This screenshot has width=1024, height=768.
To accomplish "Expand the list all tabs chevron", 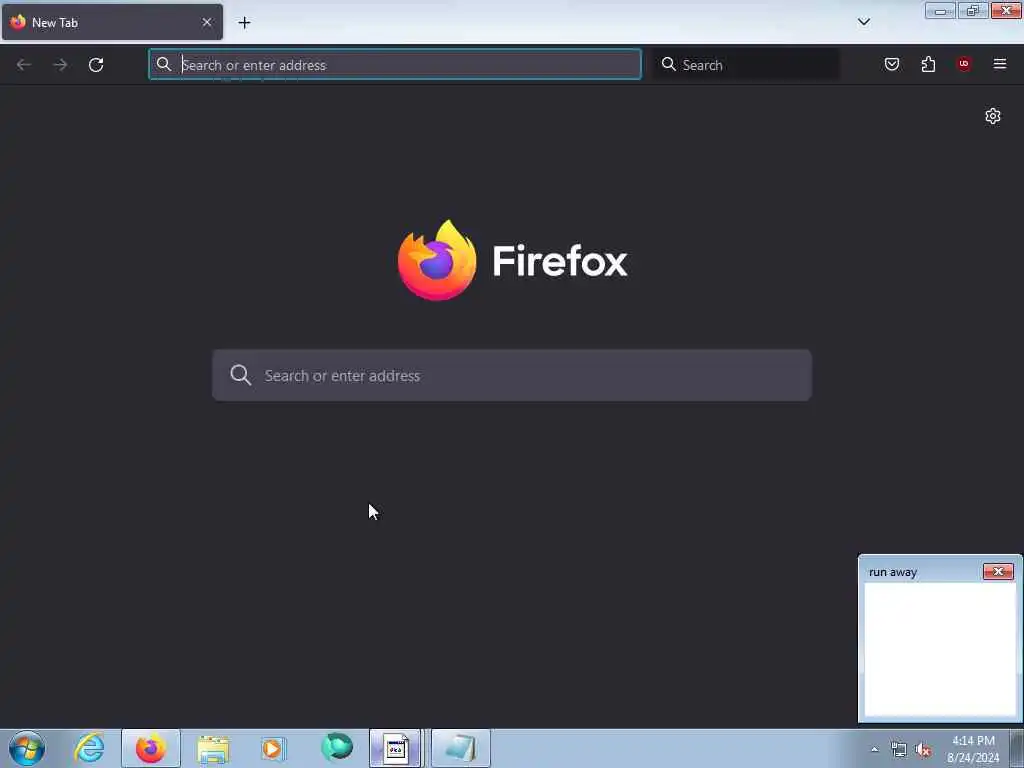I will click(863, 22).
